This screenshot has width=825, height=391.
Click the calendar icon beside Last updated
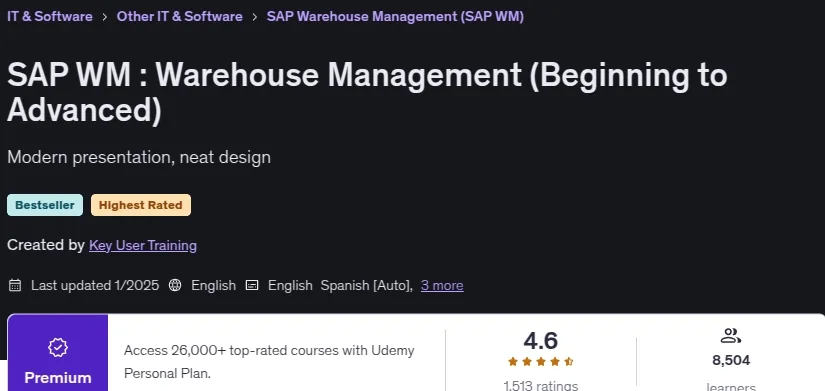coord(15,285)
